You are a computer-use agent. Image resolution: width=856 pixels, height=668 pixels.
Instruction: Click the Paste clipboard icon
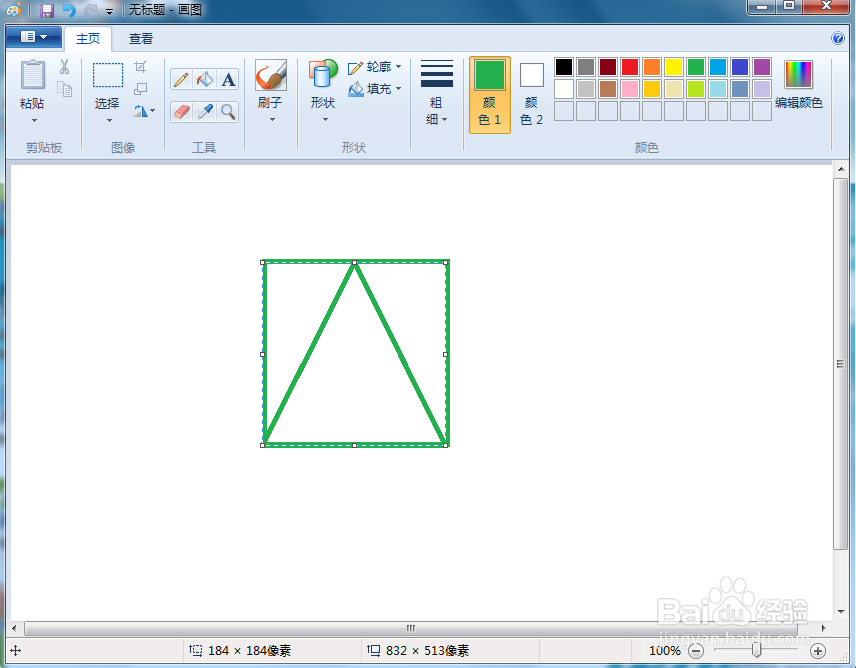33,74
